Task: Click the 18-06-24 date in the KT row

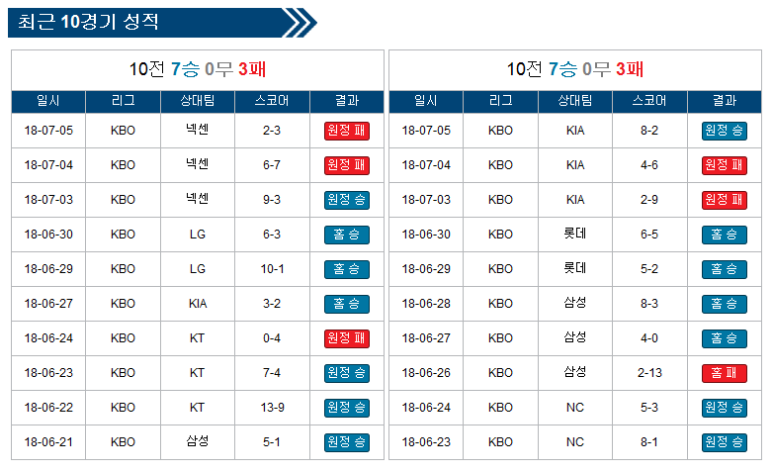Action: (48, 338)
